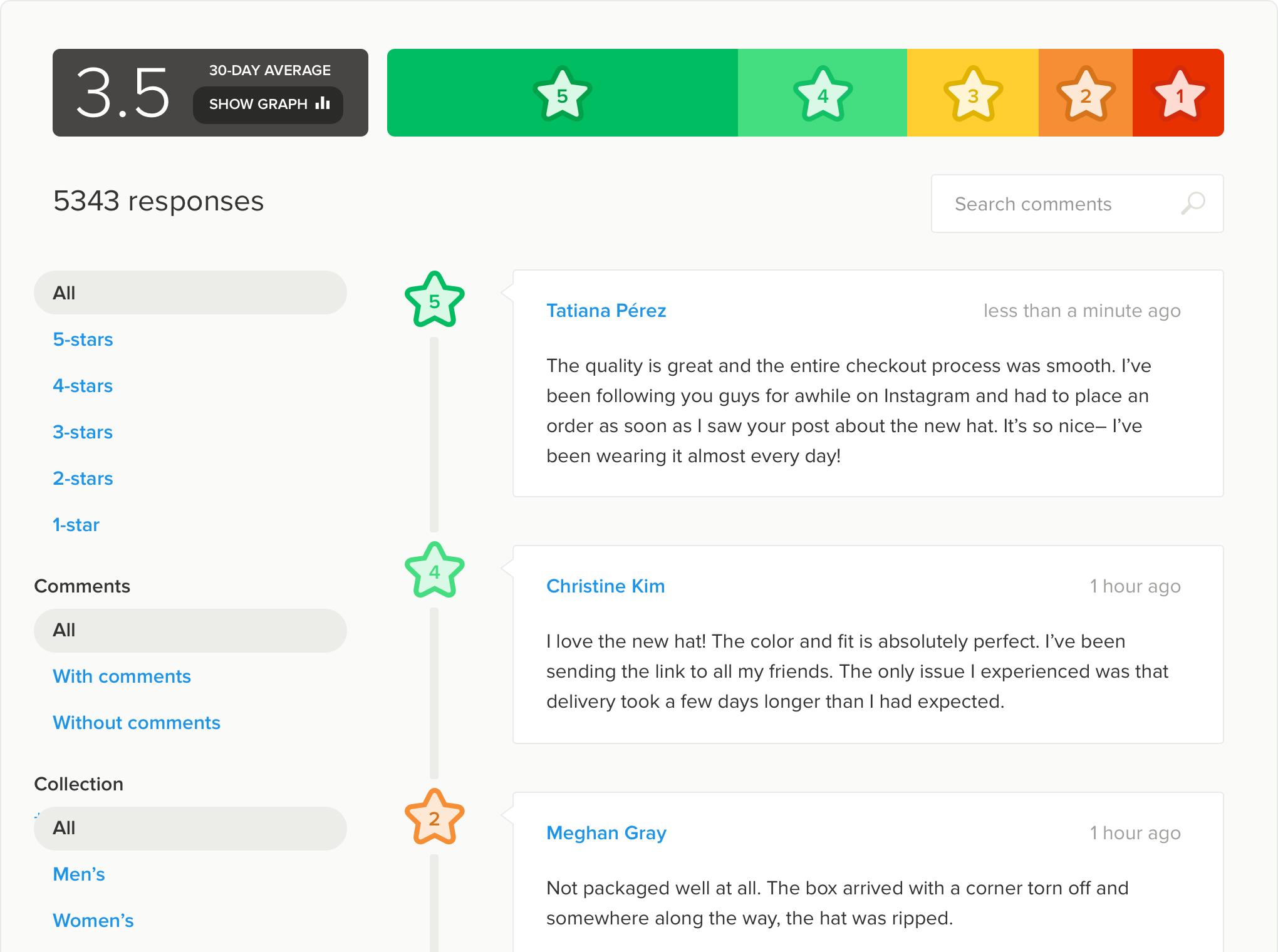Focus the Search comments field
Screen dimensions: 1278x952
(1077, 204)
